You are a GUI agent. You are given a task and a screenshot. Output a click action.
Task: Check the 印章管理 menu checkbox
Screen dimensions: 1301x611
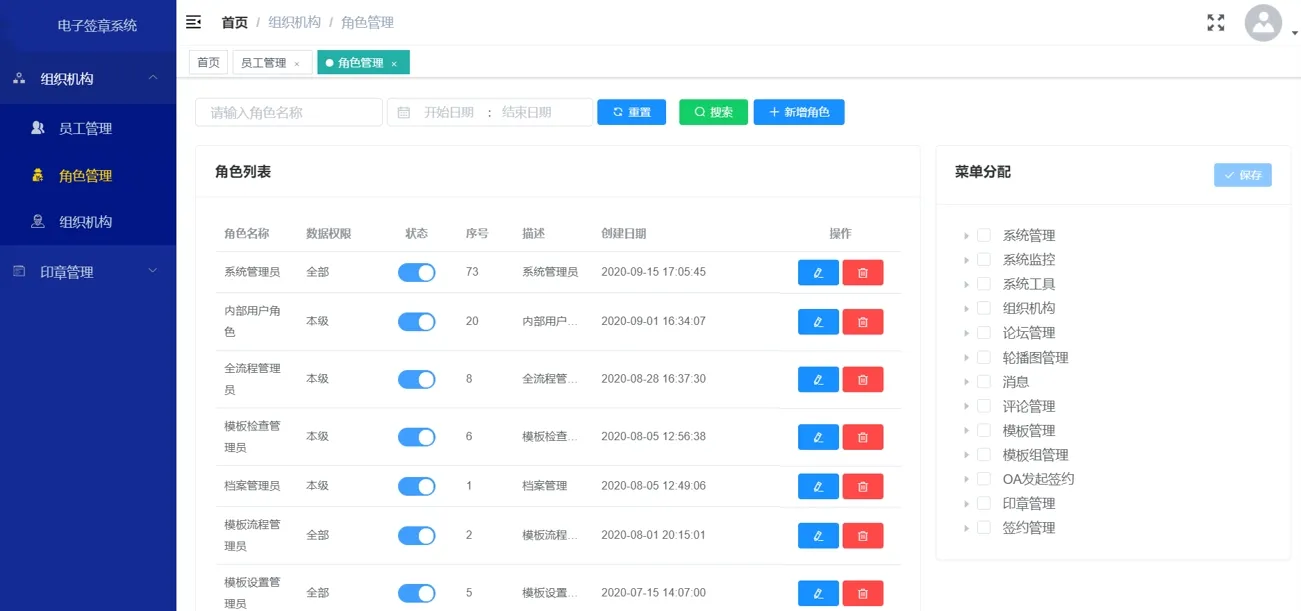pos(984,503)
